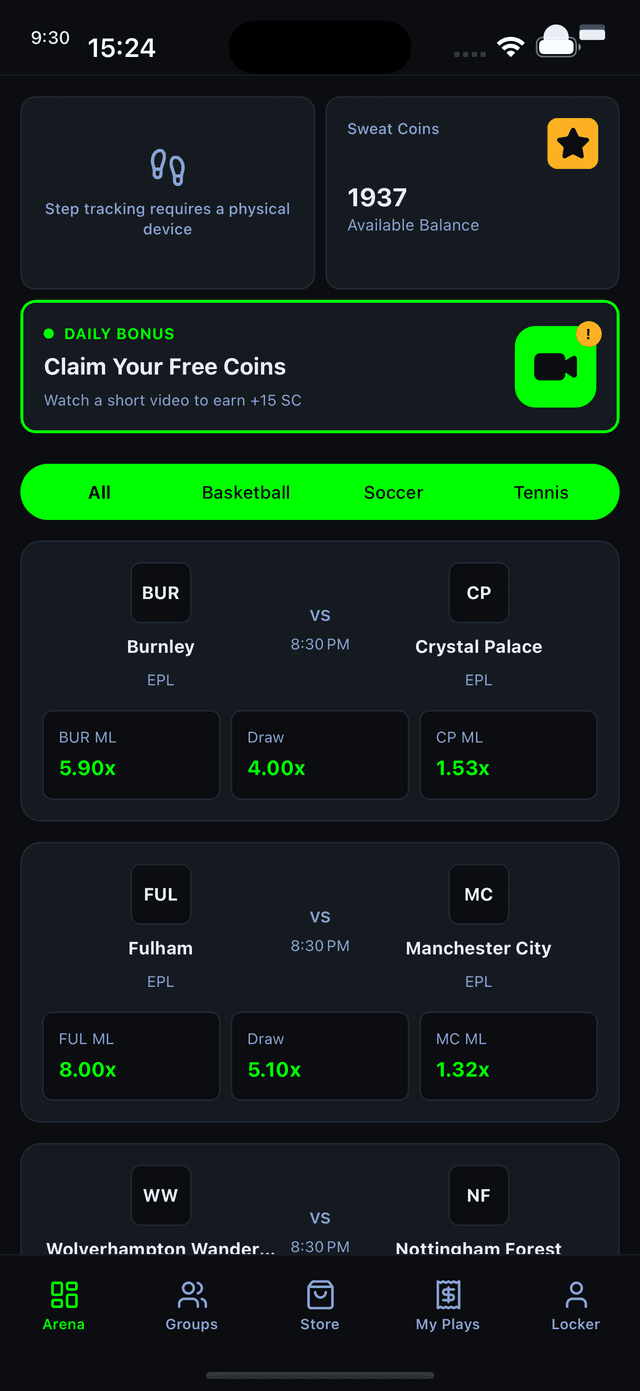Filter events by Tennis
Screen dimensions: 640x1391
click(x=541, y=492)
